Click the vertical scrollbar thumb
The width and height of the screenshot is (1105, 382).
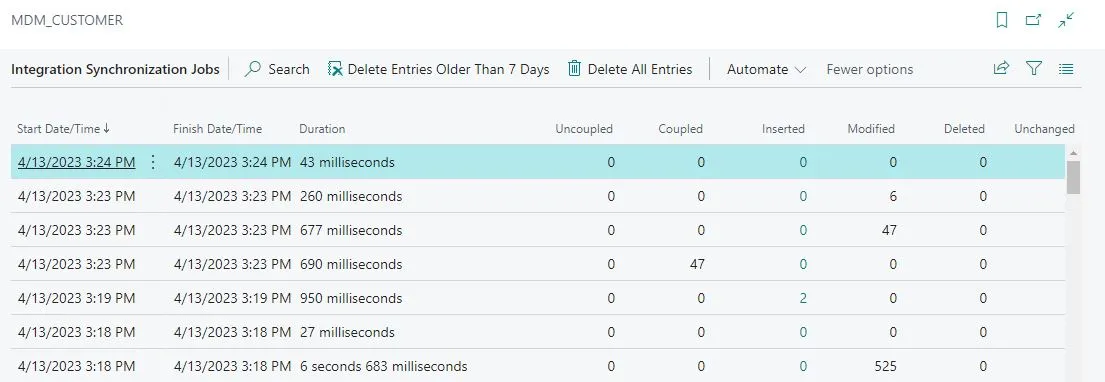click(1073, 177)
